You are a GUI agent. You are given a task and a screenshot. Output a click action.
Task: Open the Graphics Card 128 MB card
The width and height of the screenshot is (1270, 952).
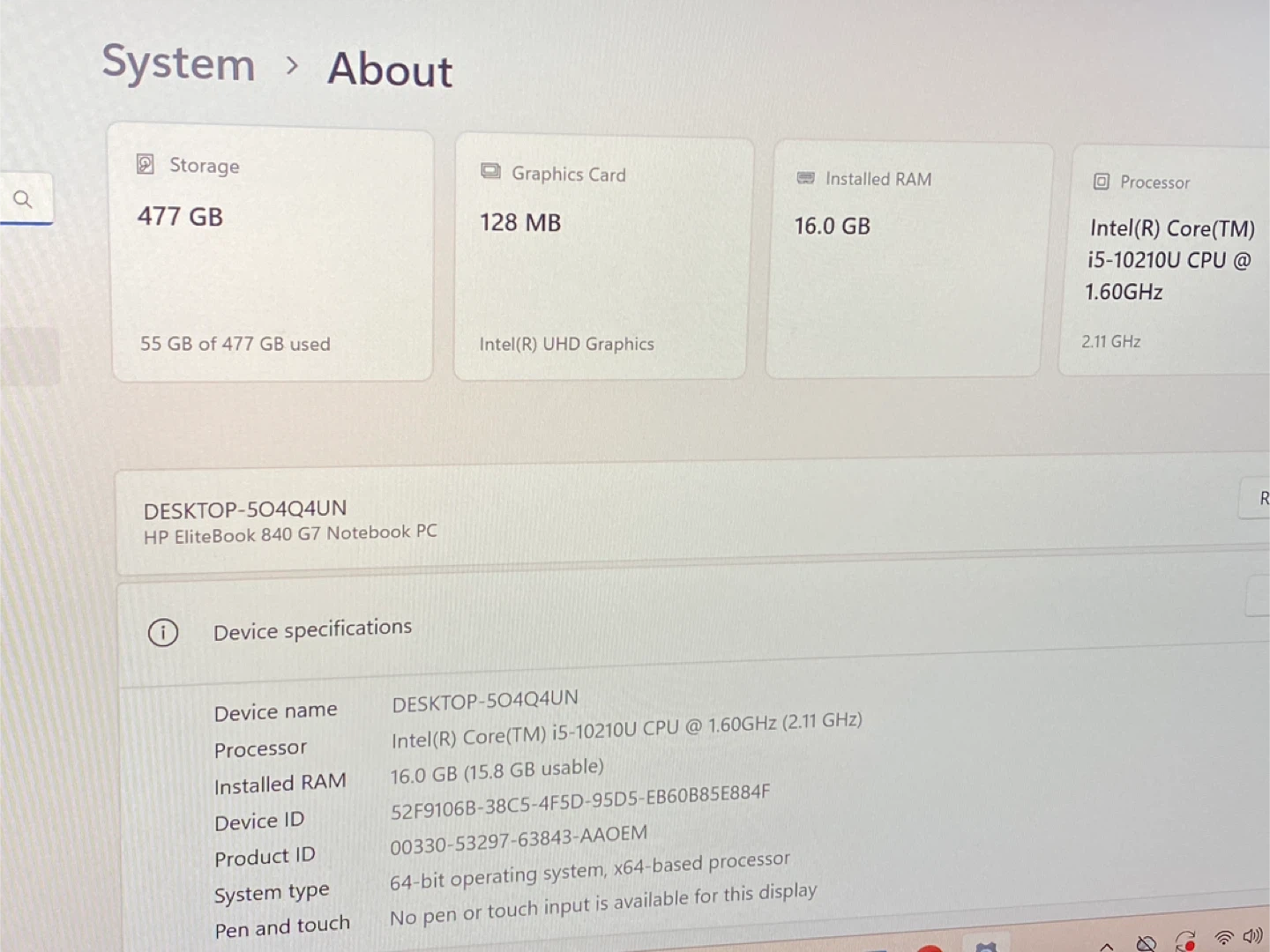click(x=602, y=258)
